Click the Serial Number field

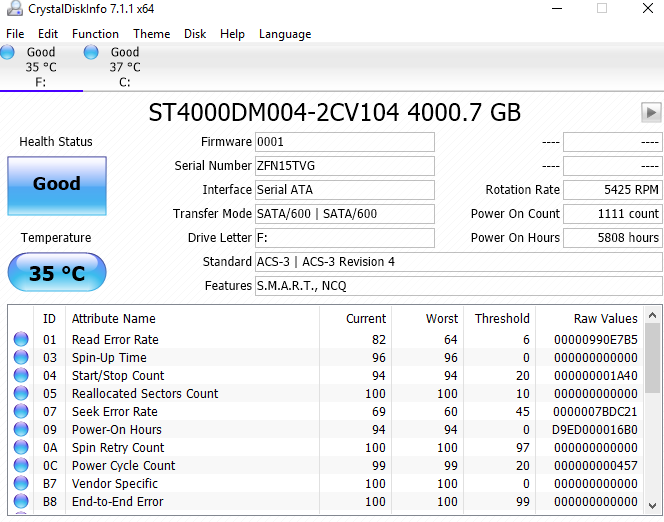[x=345, y=166]
